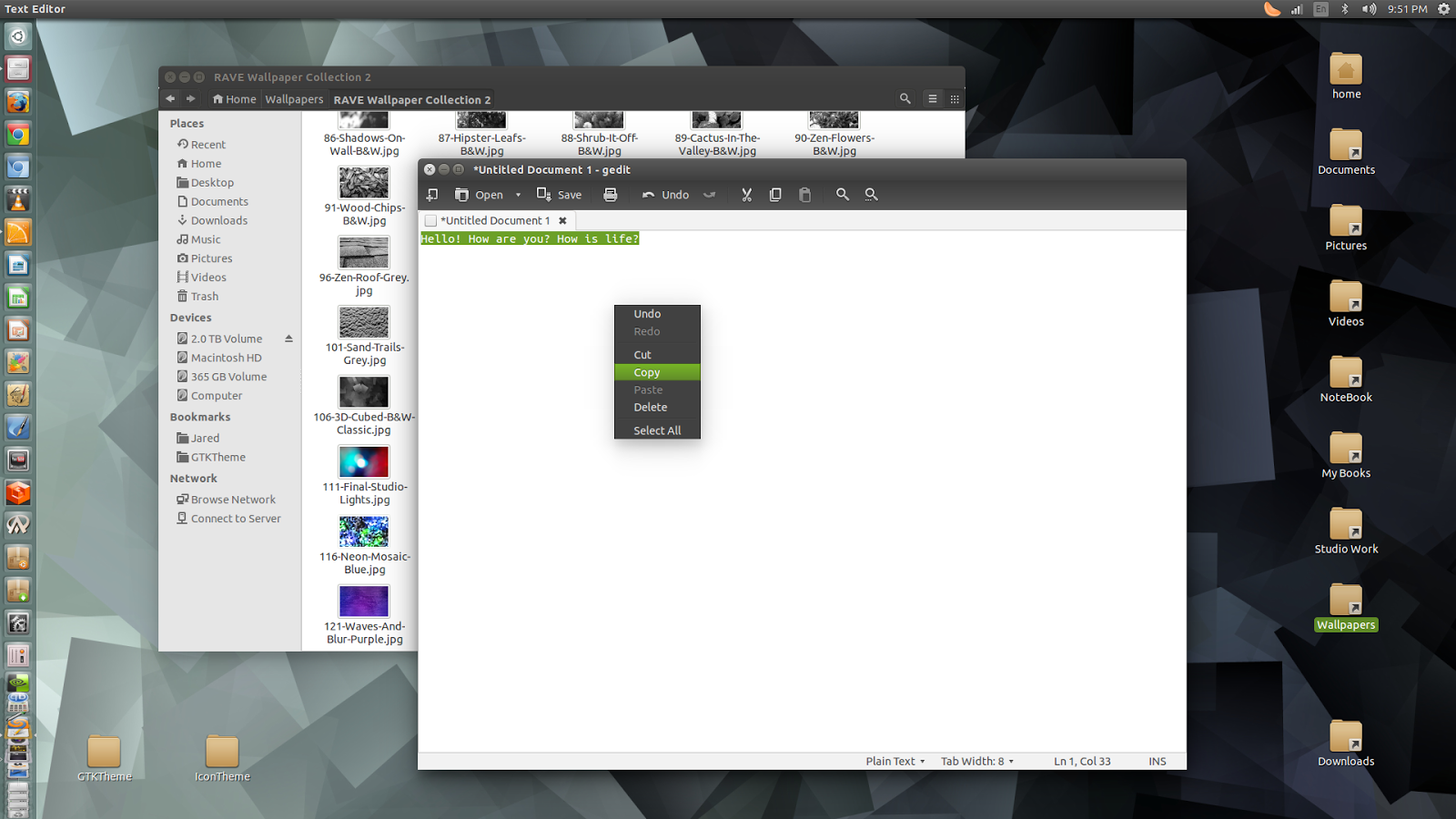Click the find magnifier icon in gedit toolbar
Viewport: 1456px width, 819px height.
(x=843, y=195)
